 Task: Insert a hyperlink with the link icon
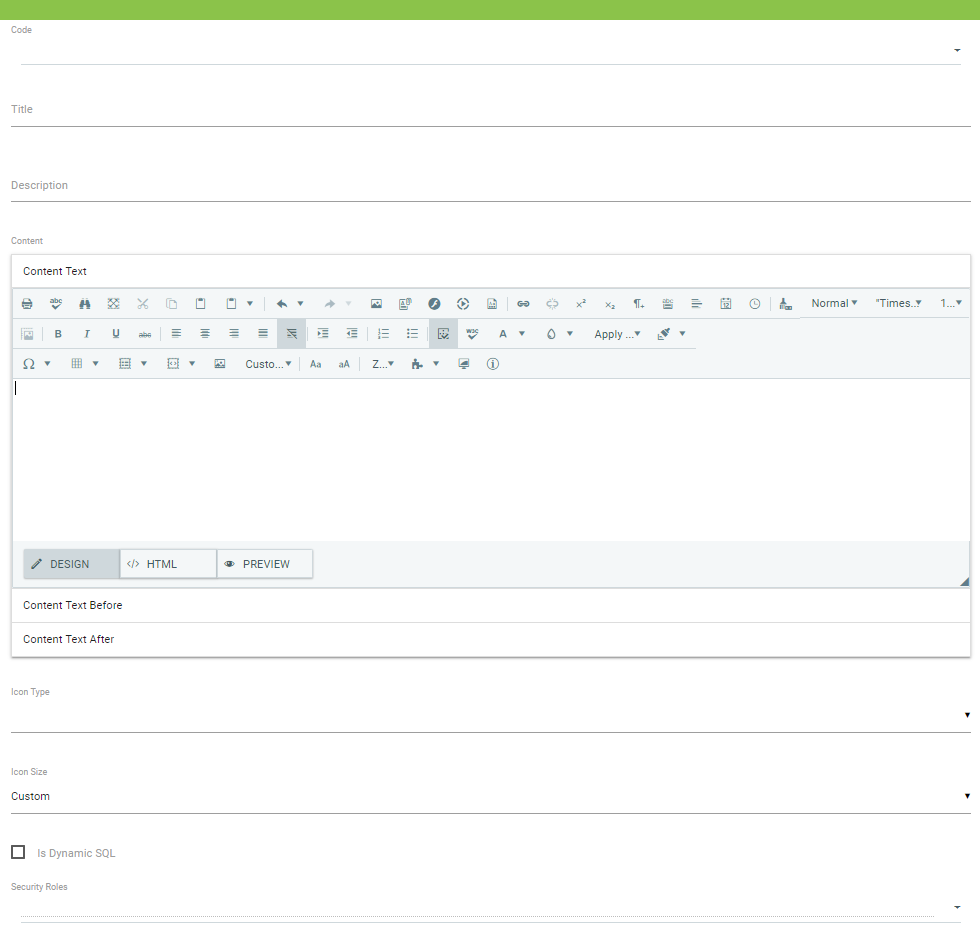click(523, 304)
